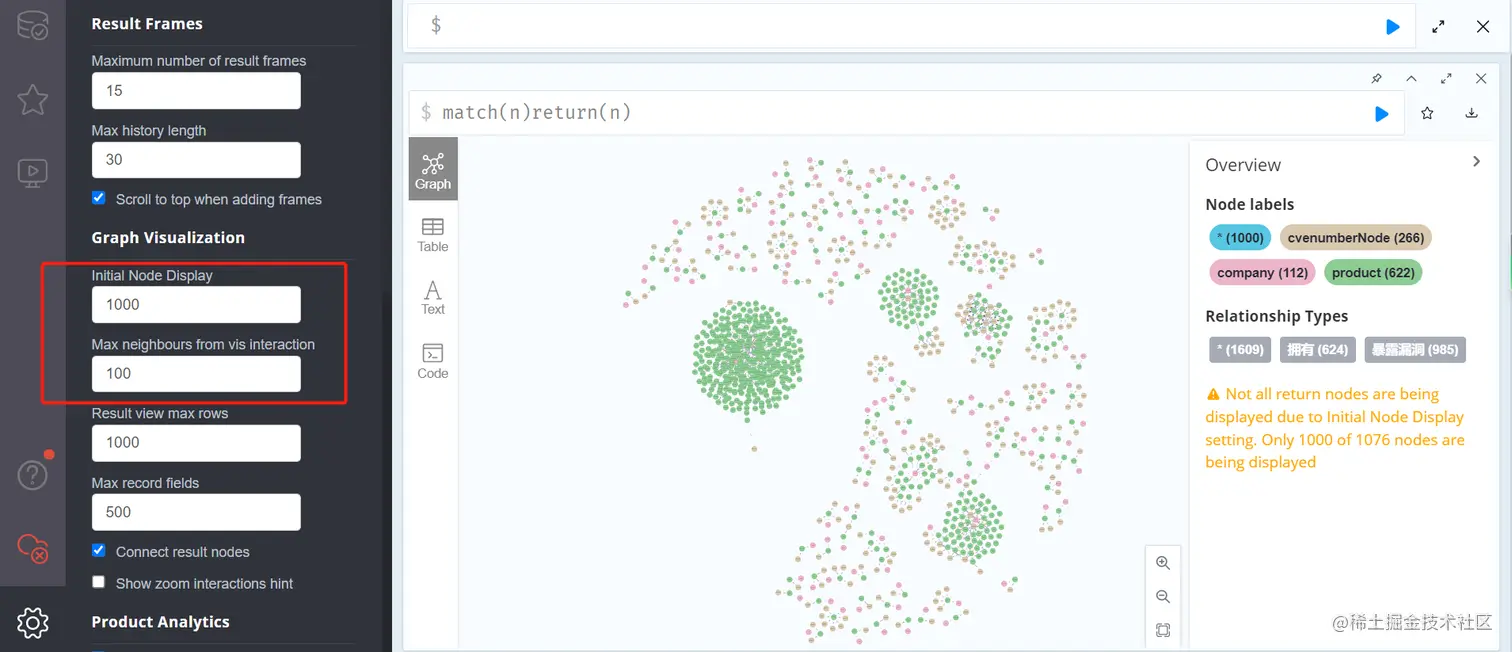Image resolution: width=1512 pixels, height=652 pixels.
Task: Open the Help question mark icon
Action: (32, 475)
